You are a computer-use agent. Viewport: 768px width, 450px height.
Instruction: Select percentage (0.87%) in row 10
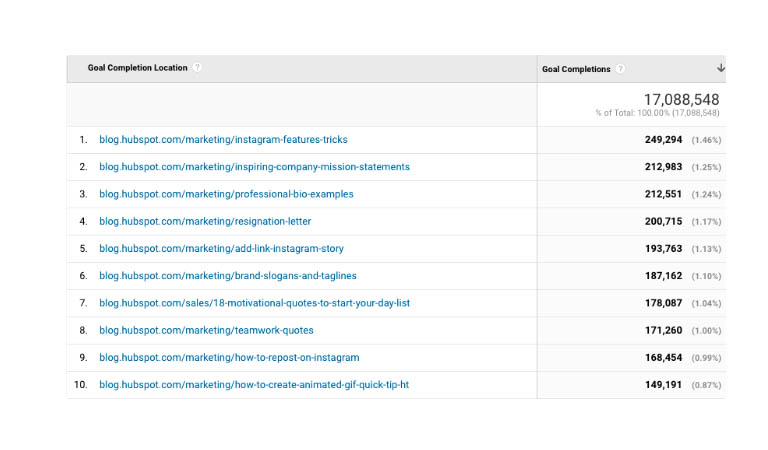click(706, 385)
